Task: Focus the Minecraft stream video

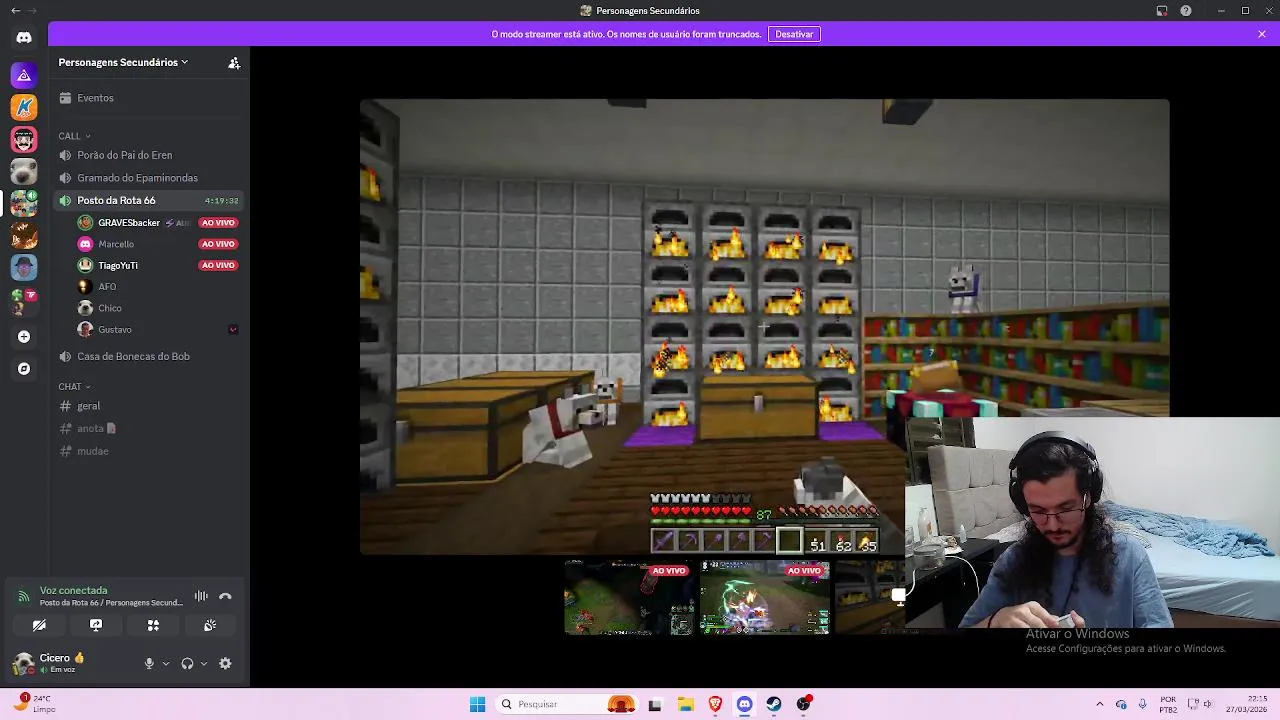Action: tap(764, 326)
